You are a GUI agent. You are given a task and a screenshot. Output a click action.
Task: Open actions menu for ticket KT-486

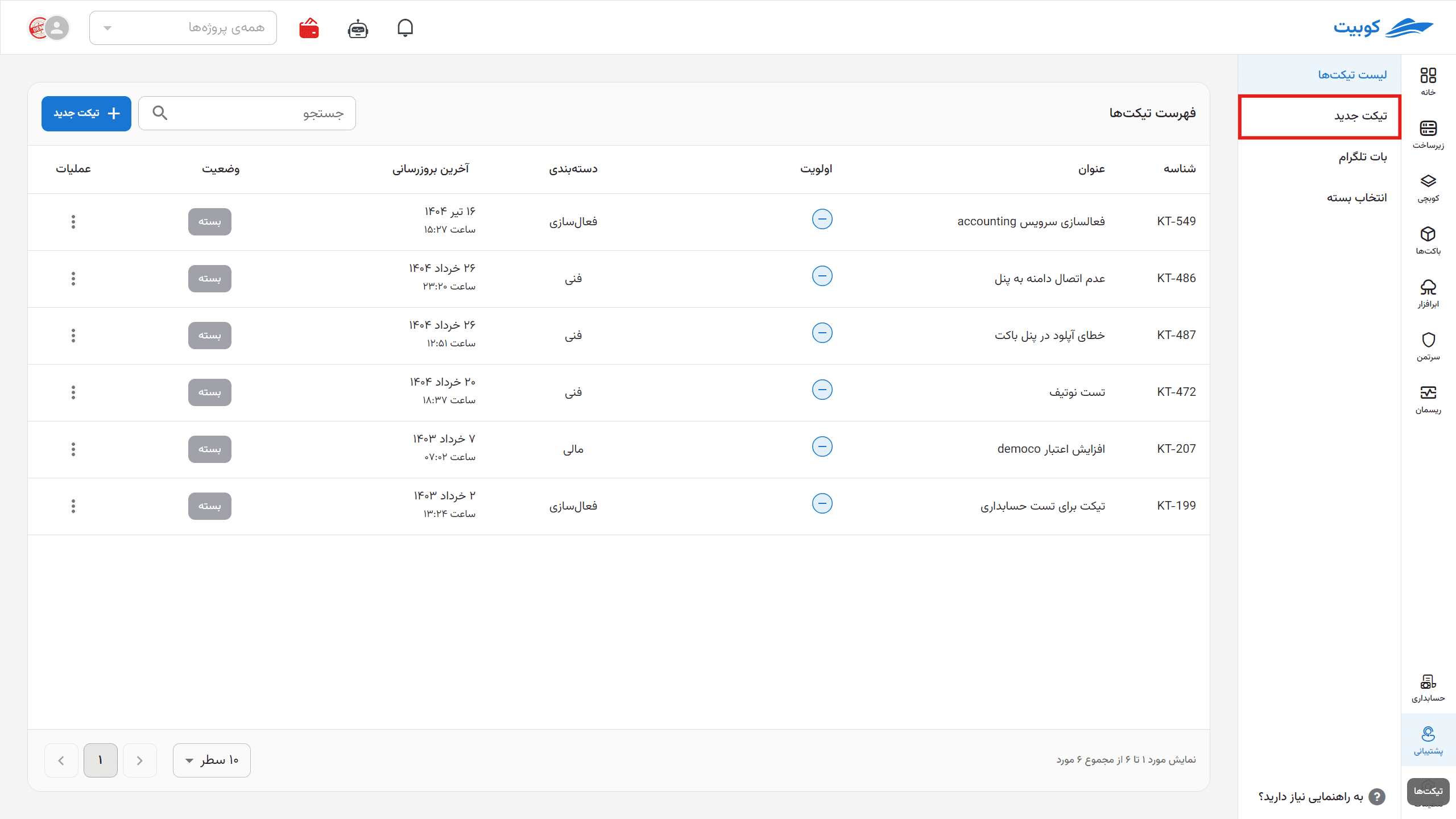click(x=73, y=279)
